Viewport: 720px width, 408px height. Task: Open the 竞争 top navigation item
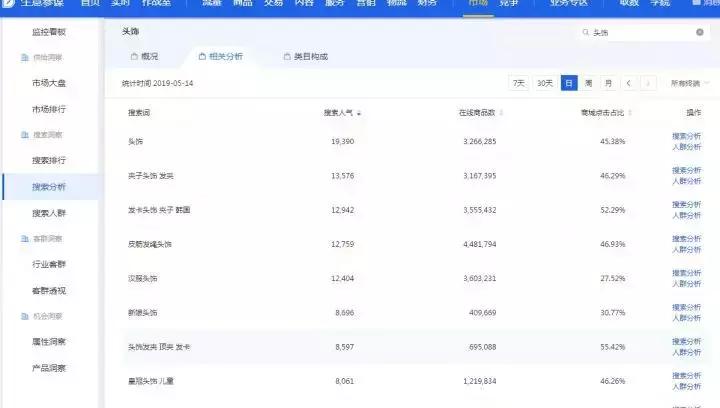point(509,3)
